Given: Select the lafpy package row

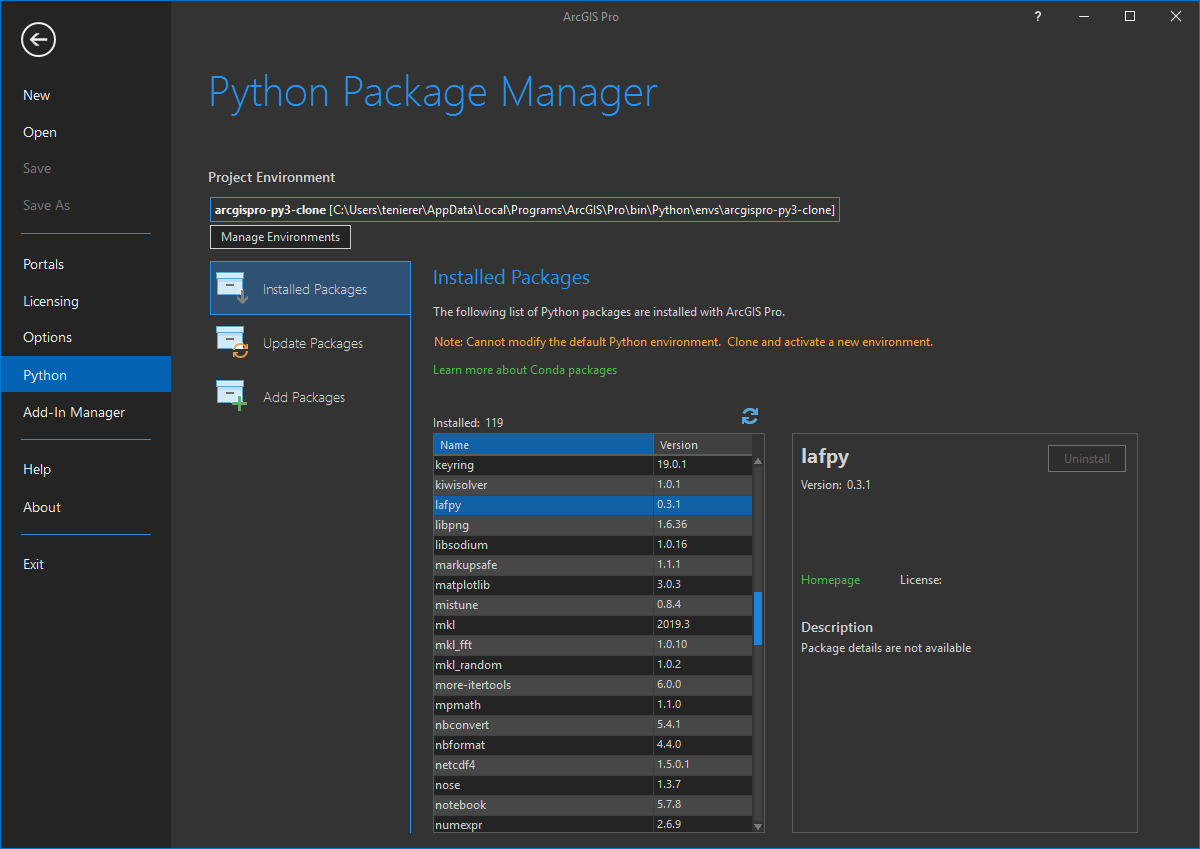Looking at the screenshot, I should coord(593,505).
